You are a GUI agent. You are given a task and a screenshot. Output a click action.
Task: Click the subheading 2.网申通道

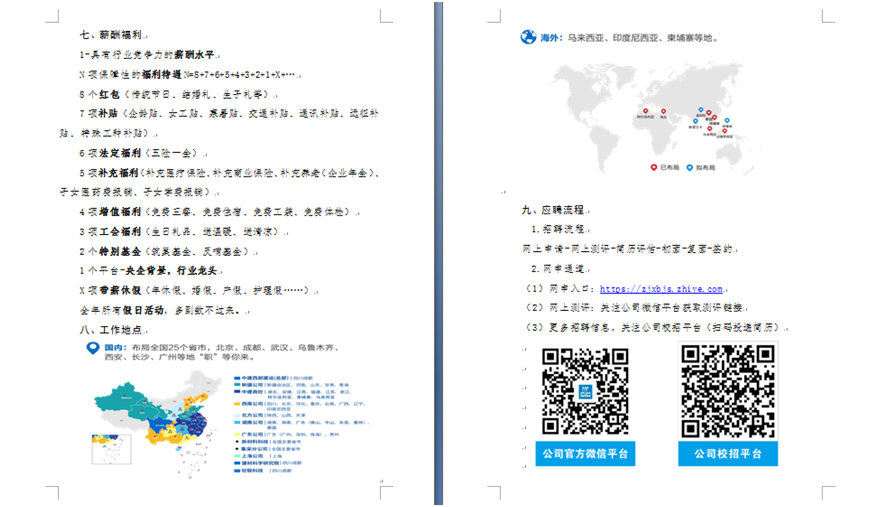pos(558,269)
